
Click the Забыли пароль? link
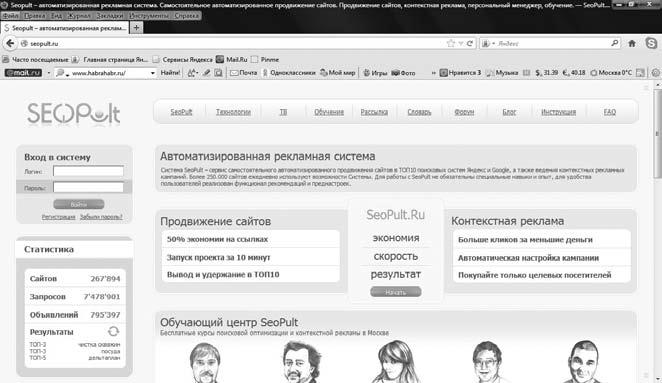[101, 217]
